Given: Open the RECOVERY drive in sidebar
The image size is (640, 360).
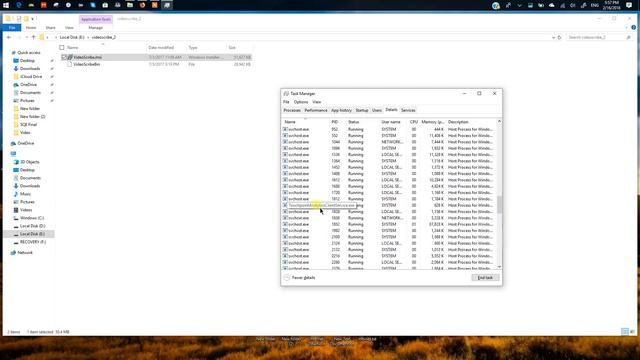Looking at the screenshot, I should [33, 242].
